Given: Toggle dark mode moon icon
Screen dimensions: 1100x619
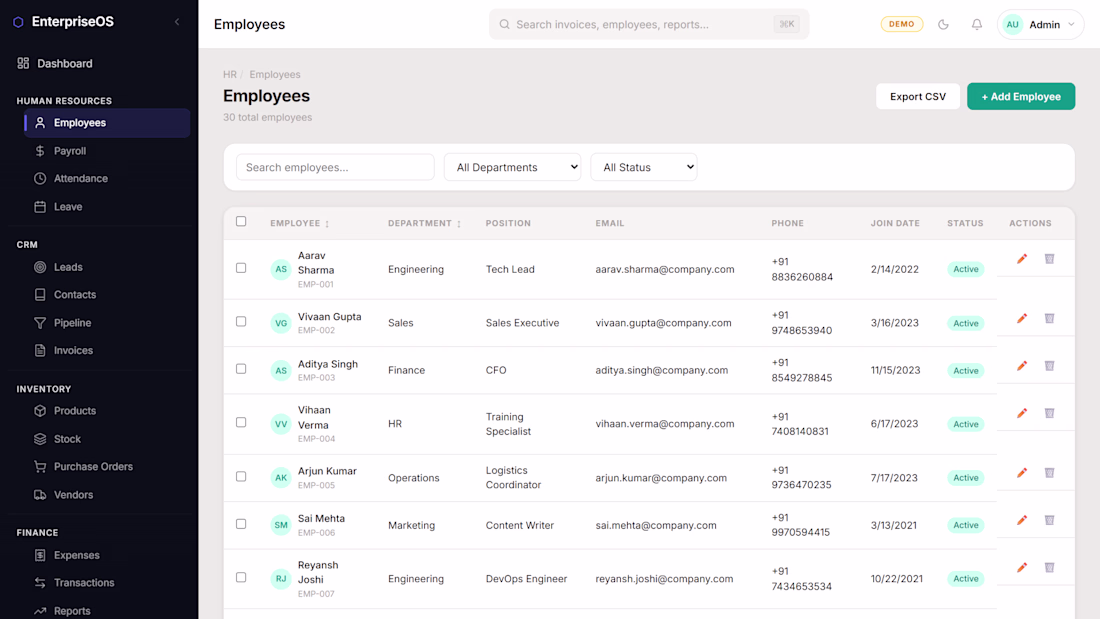Looking at the screenshot, I should coord(943,25).
